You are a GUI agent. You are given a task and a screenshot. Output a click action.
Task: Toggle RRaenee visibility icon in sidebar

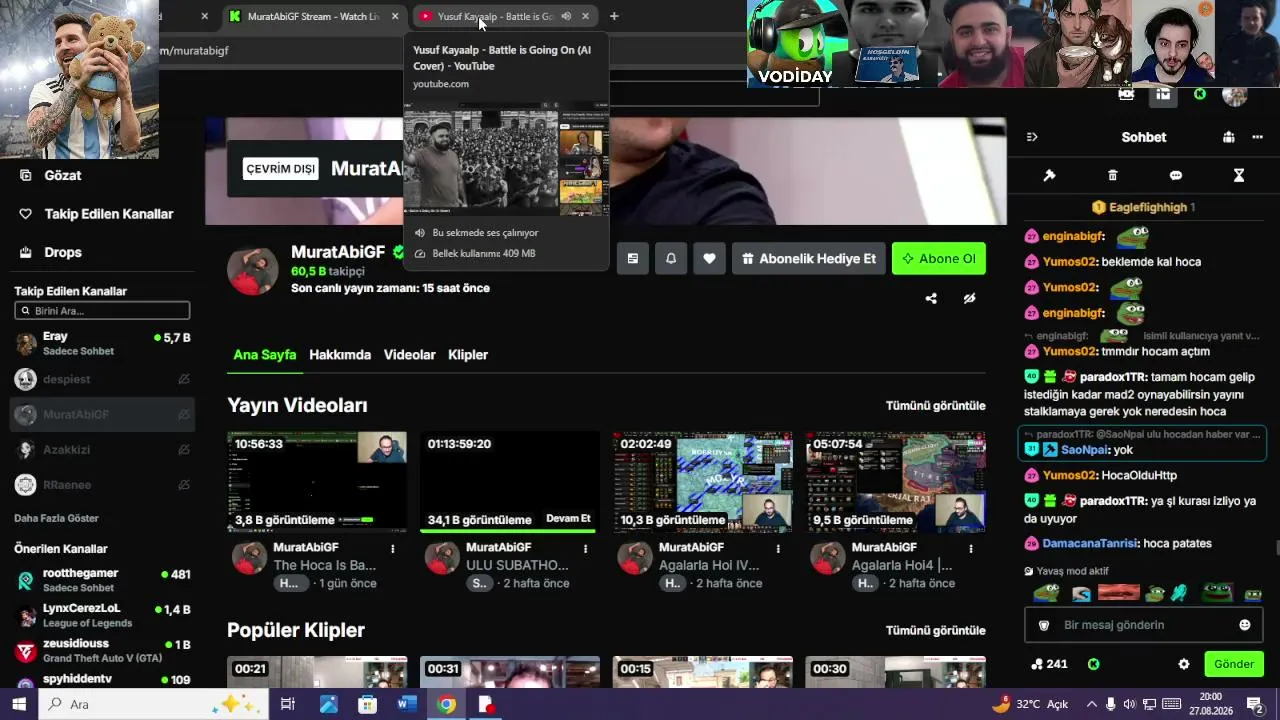tap(184, 485)
